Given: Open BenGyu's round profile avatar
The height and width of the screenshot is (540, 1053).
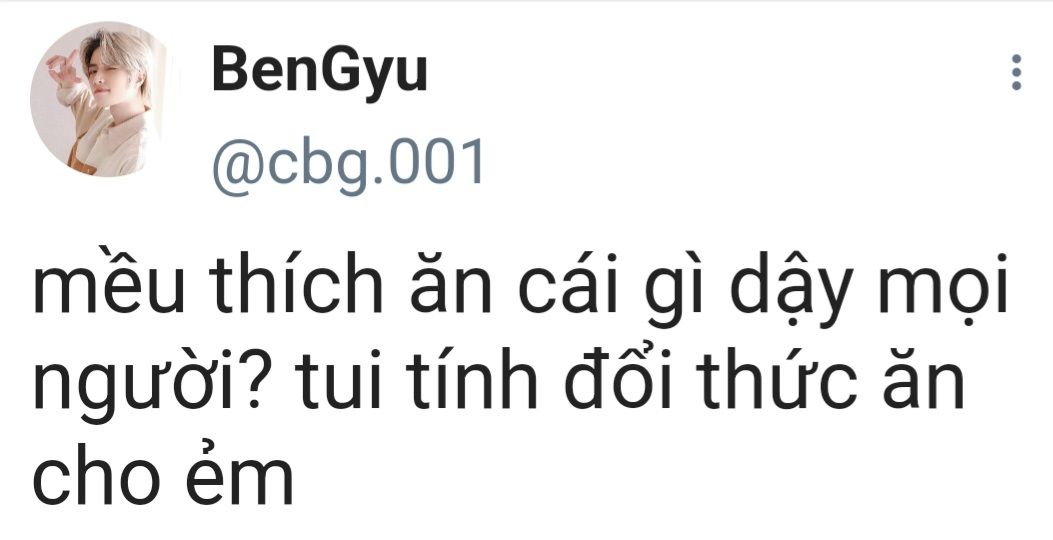Looking at the screenshot, I should [101, 99].
